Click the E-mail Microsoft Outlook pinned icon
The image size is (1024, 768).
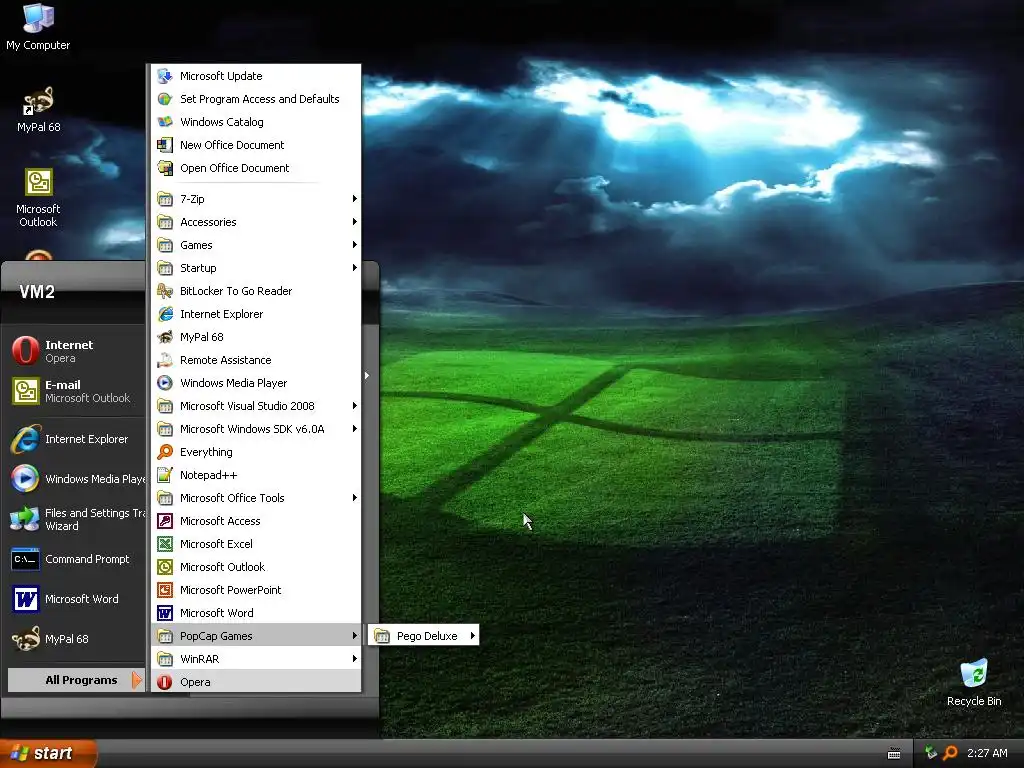[25, 391]
